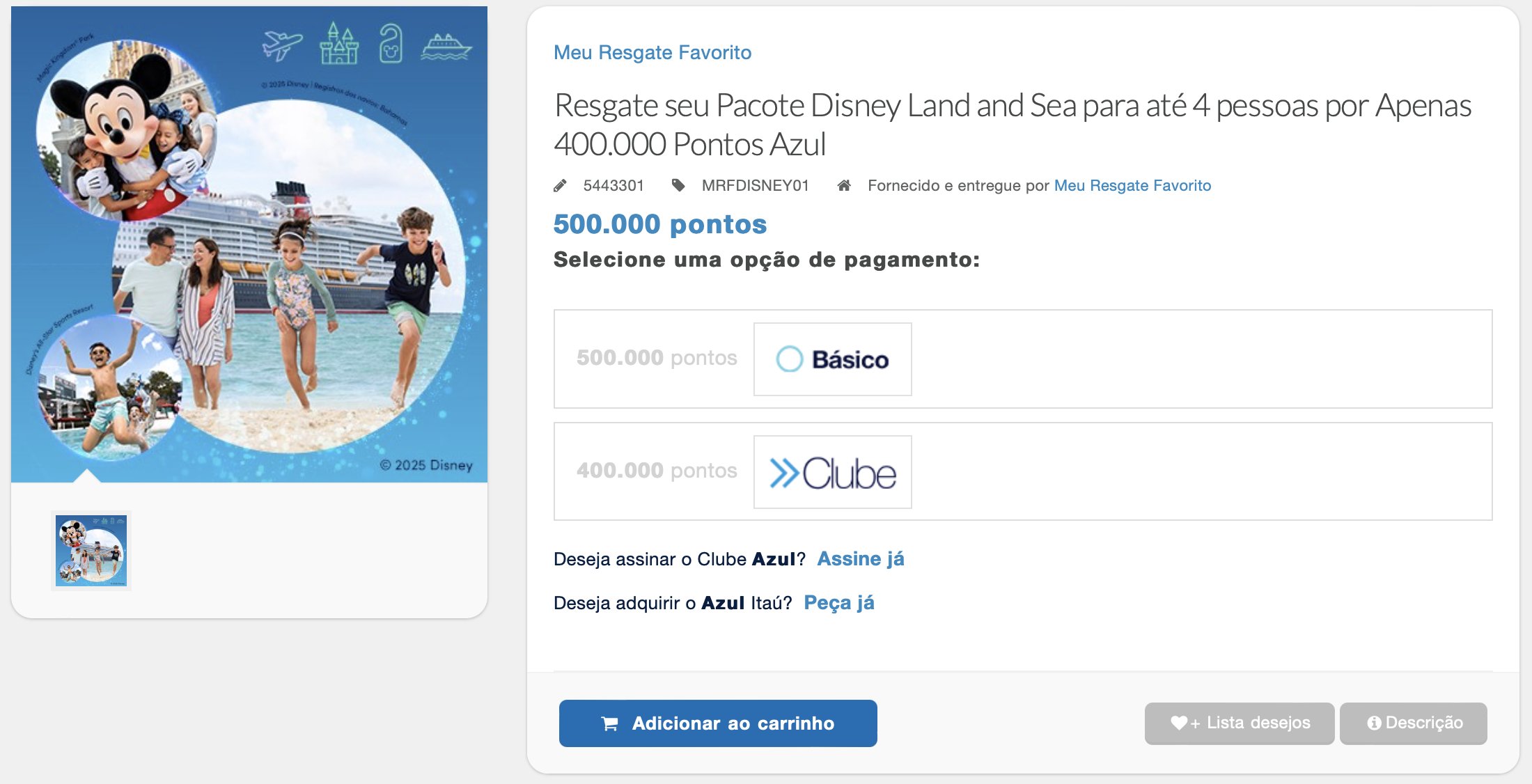Add to wishlist with Lista desejos button

pos(1239,723)
